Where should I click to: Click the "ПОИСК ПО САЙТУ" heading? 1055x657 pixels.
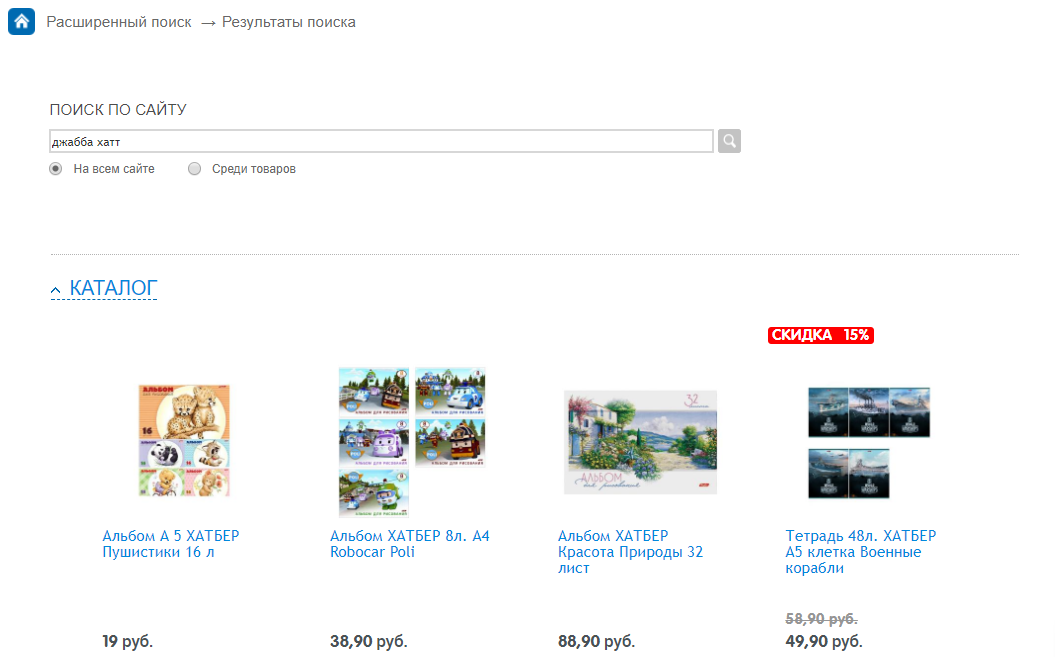[118, 110]
